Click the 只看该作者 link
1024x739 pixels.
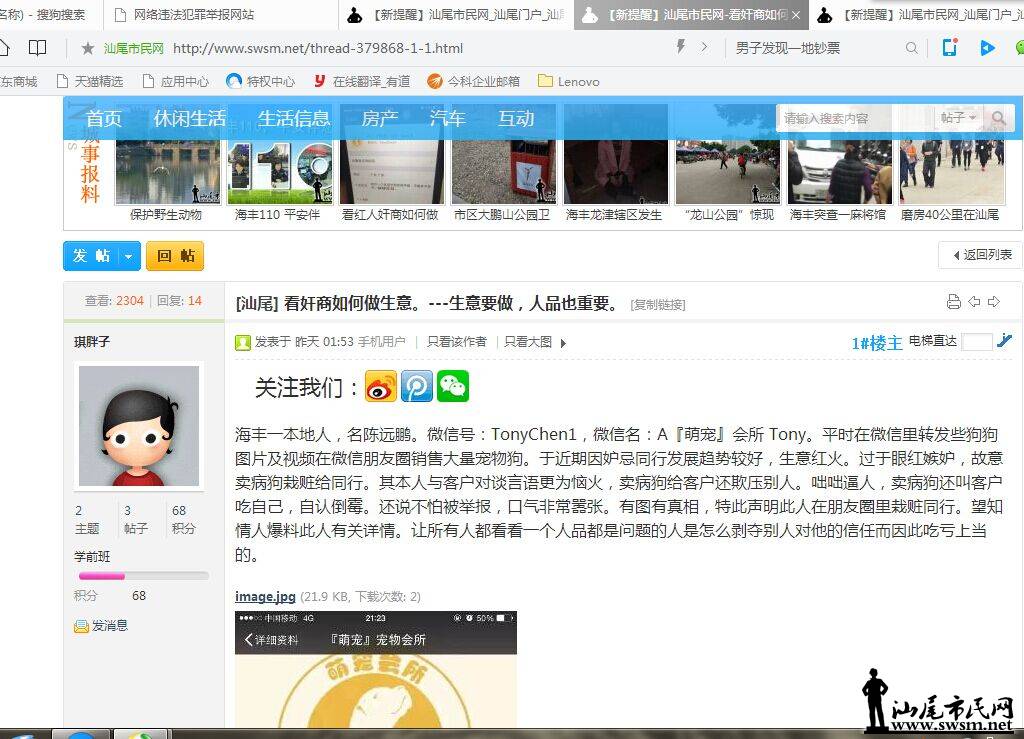click(456, 342)
